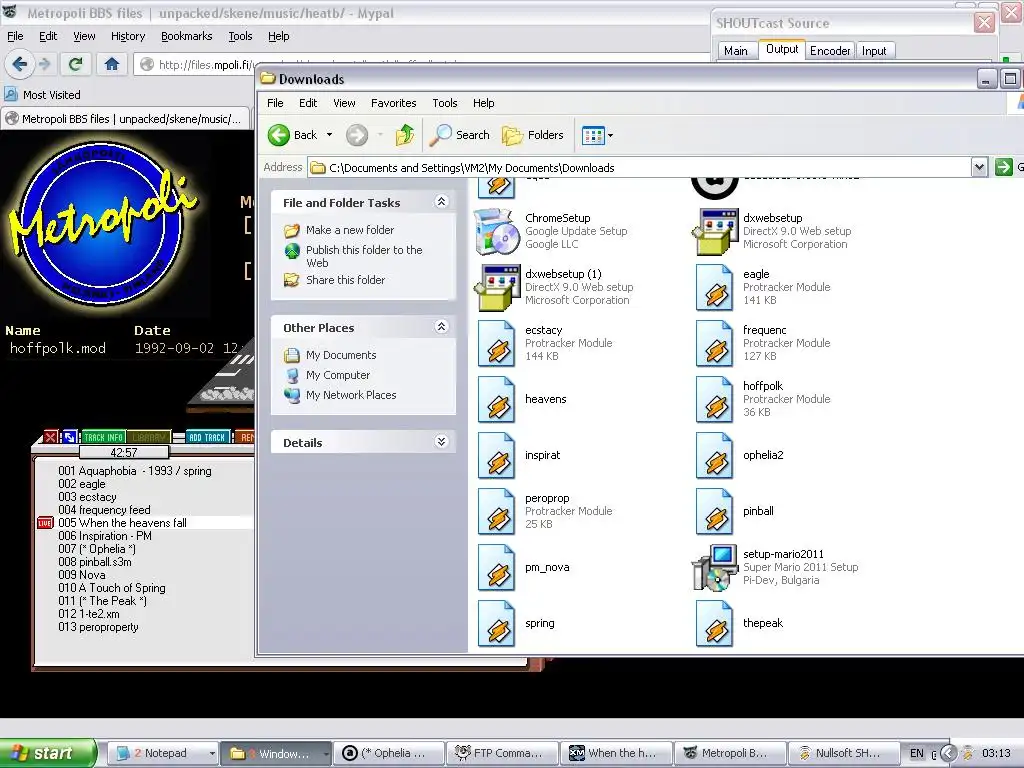Collapse the Other Places section
Viewport: 1024px width, 768px height.
coord(441,327)
